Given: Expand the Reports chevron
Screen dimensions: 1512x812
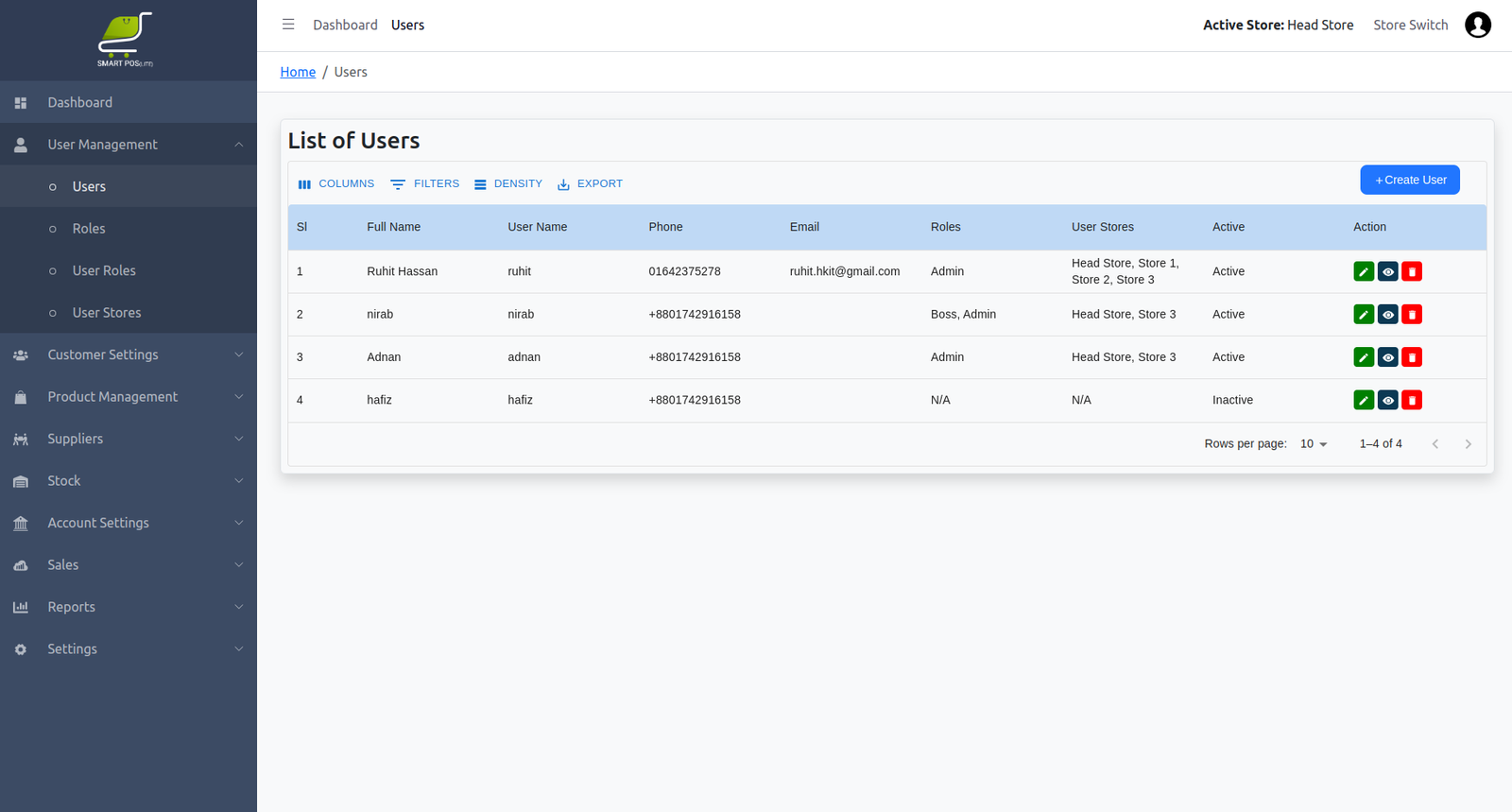Looking at the screenshot, I should (239, 607).
